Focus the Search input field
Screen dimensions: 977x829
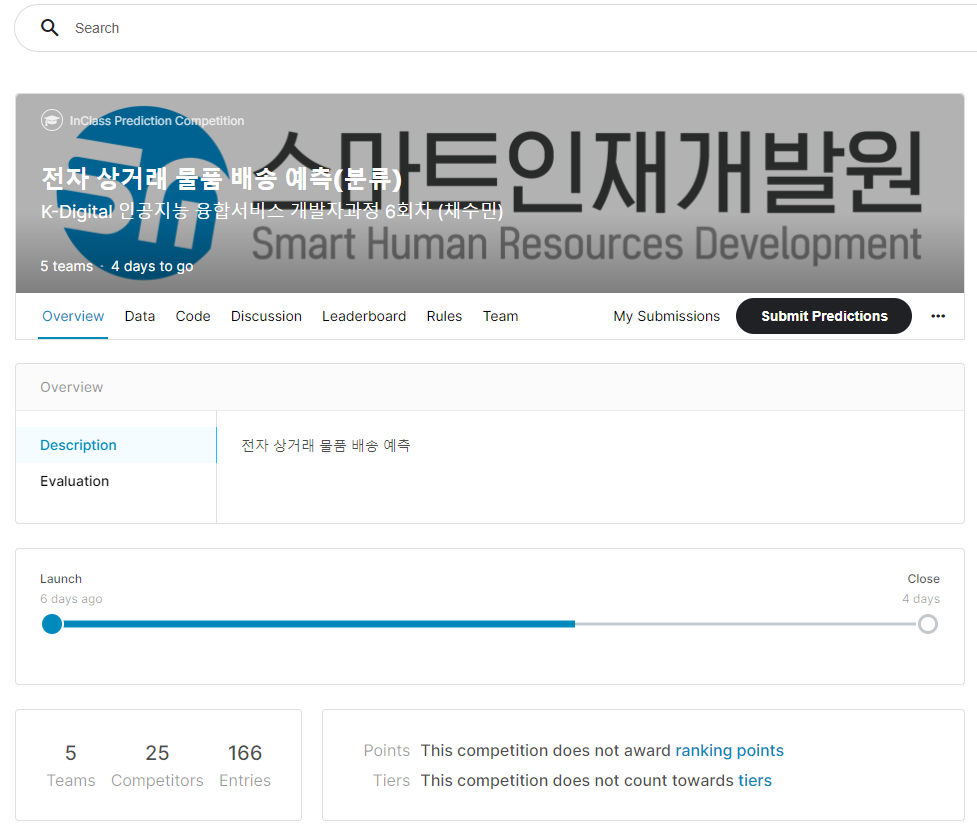498,28
